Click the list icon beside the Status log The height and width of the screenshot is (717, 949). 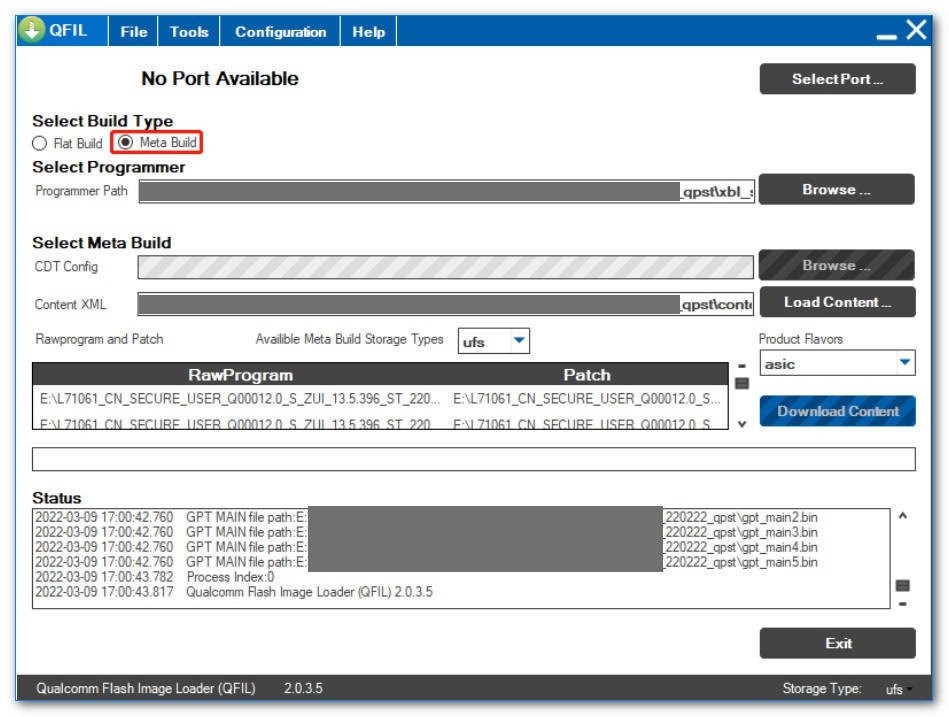(902, 585)
